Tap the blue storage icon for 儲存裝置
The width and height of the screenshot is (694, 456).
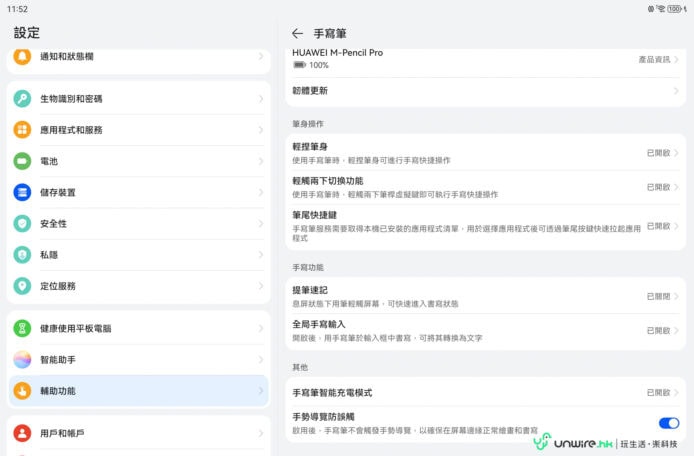(x=22, y=192)
